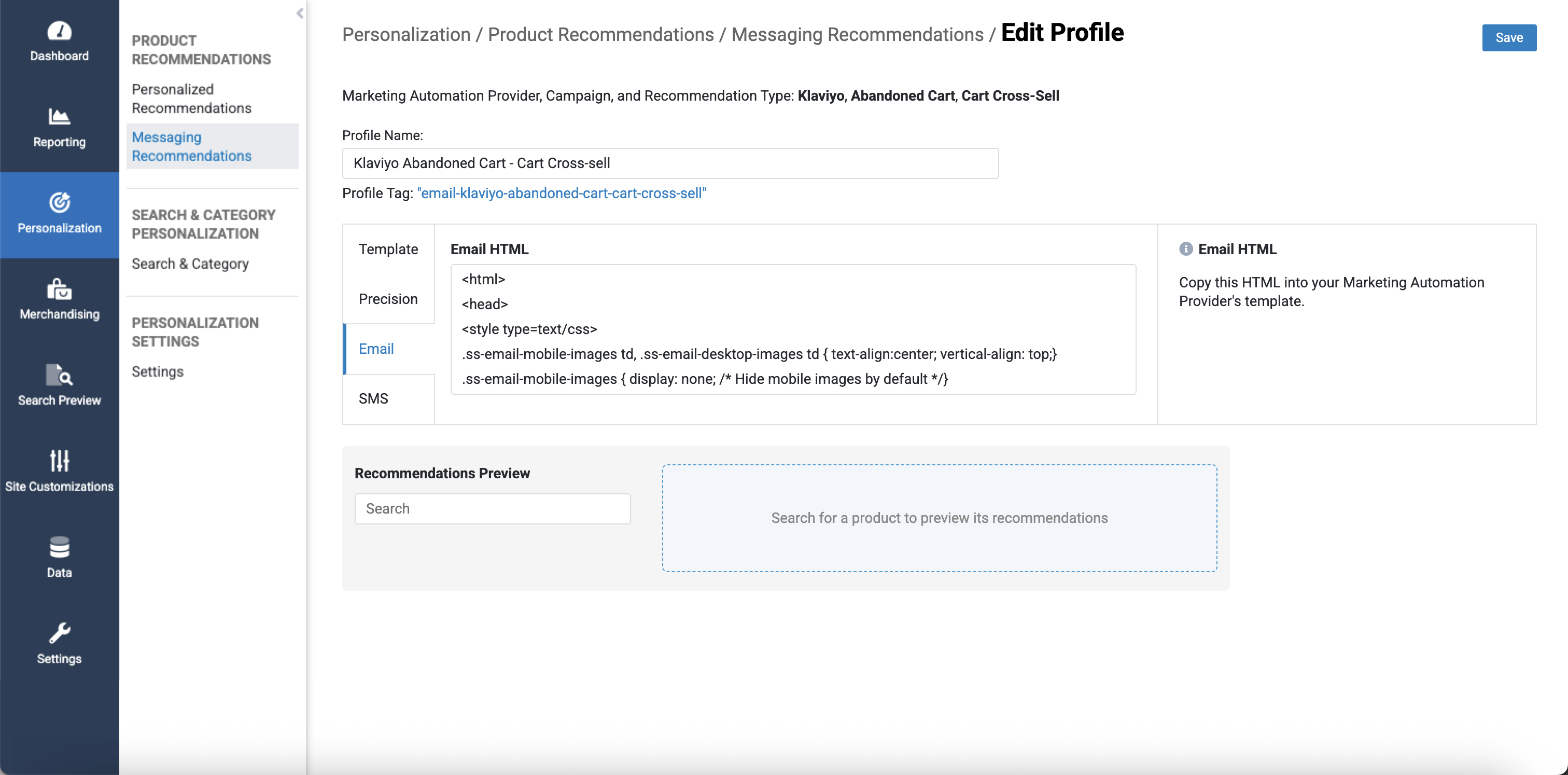Open the Reporting chart icon
This screenshot has height=775, width=1568.
point(59,116)
